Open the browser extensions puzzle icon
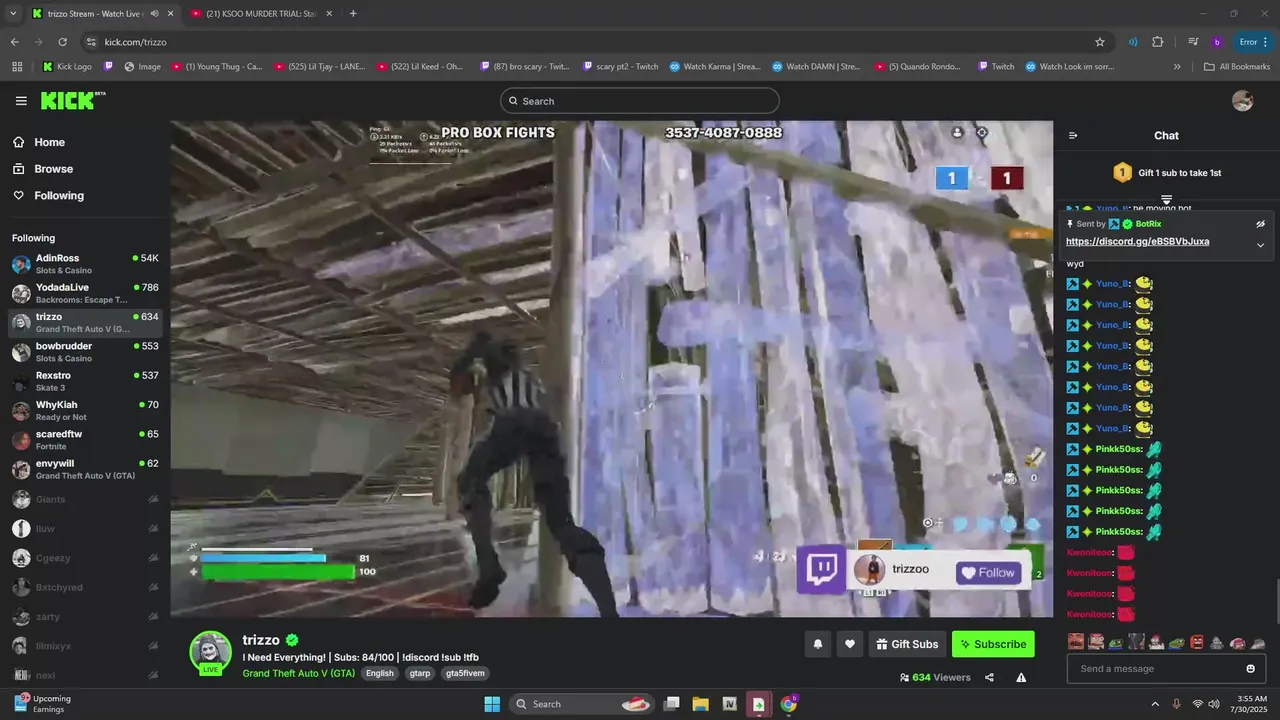Viewport: 1280px width, 720px height. click(1158, 42)
